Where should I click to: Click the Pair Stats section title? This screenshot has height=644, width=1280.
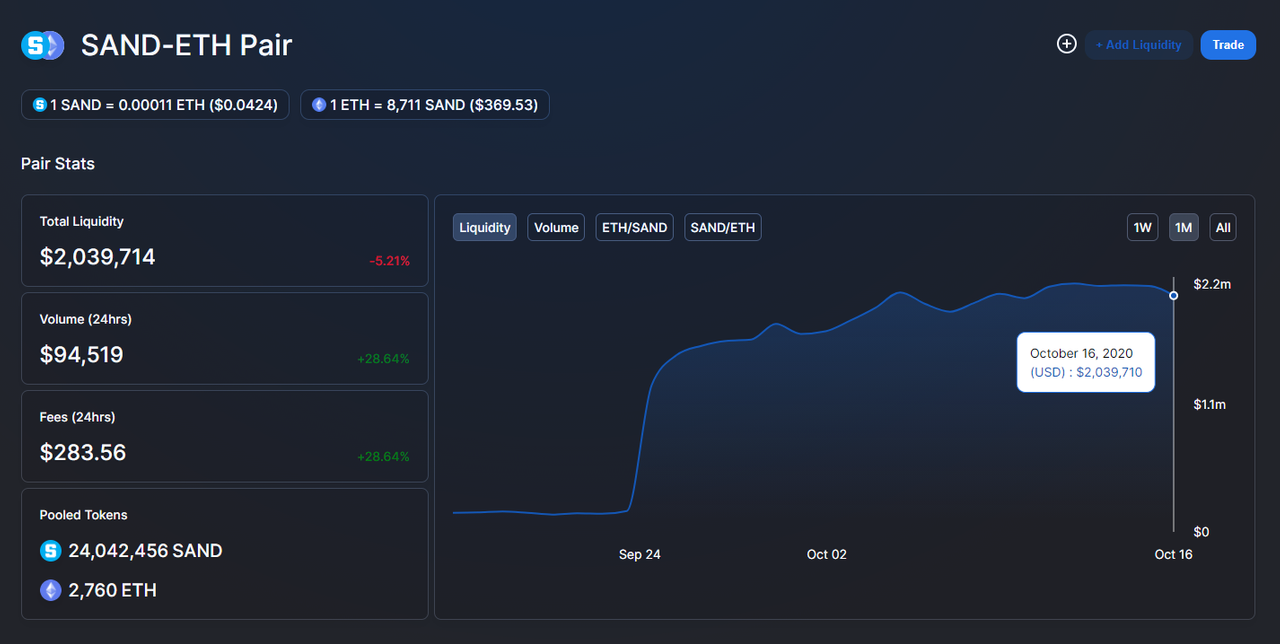tap(58, 163)
